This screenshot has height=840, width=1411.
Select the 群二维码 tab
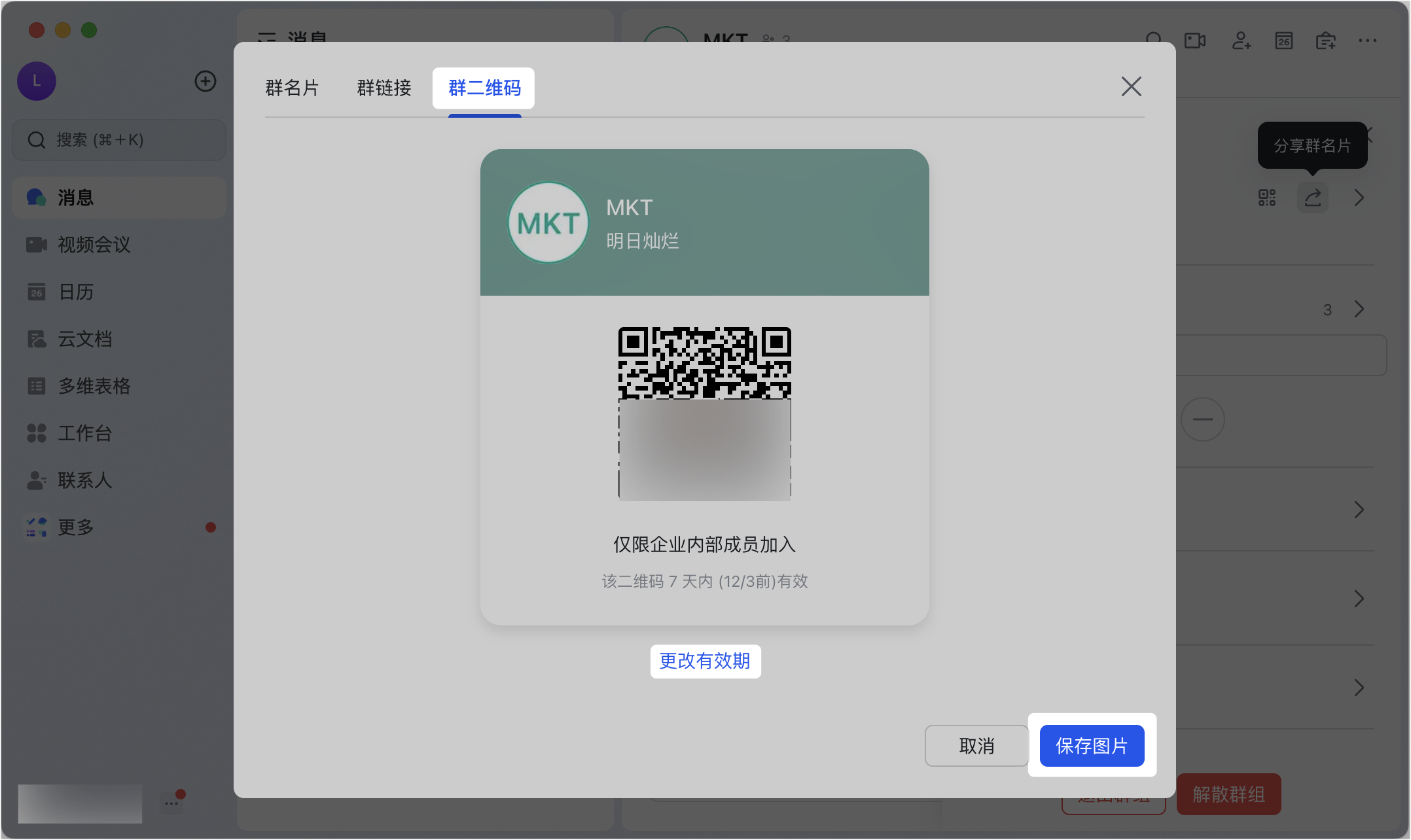[484, 88]
